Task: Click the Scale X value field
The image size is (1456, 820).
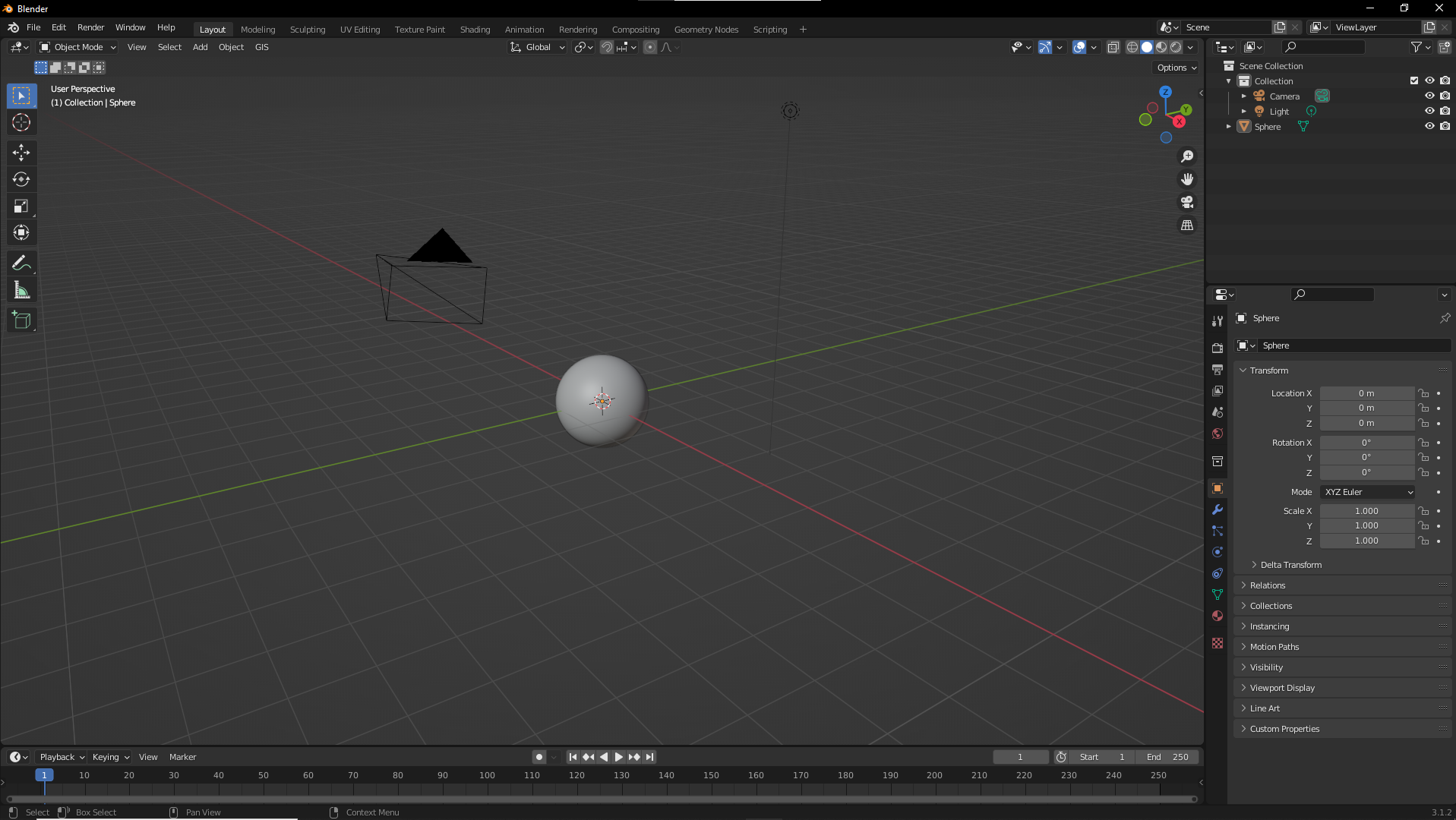Action: 1366,511
